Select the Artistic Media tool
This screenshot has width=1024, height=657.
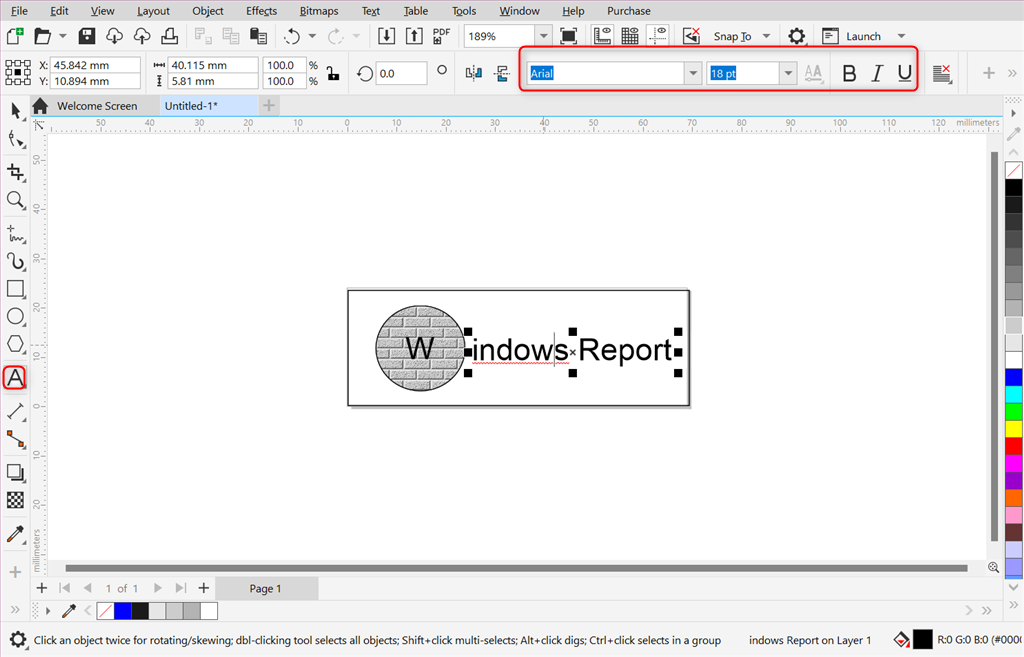coord(15,261)
